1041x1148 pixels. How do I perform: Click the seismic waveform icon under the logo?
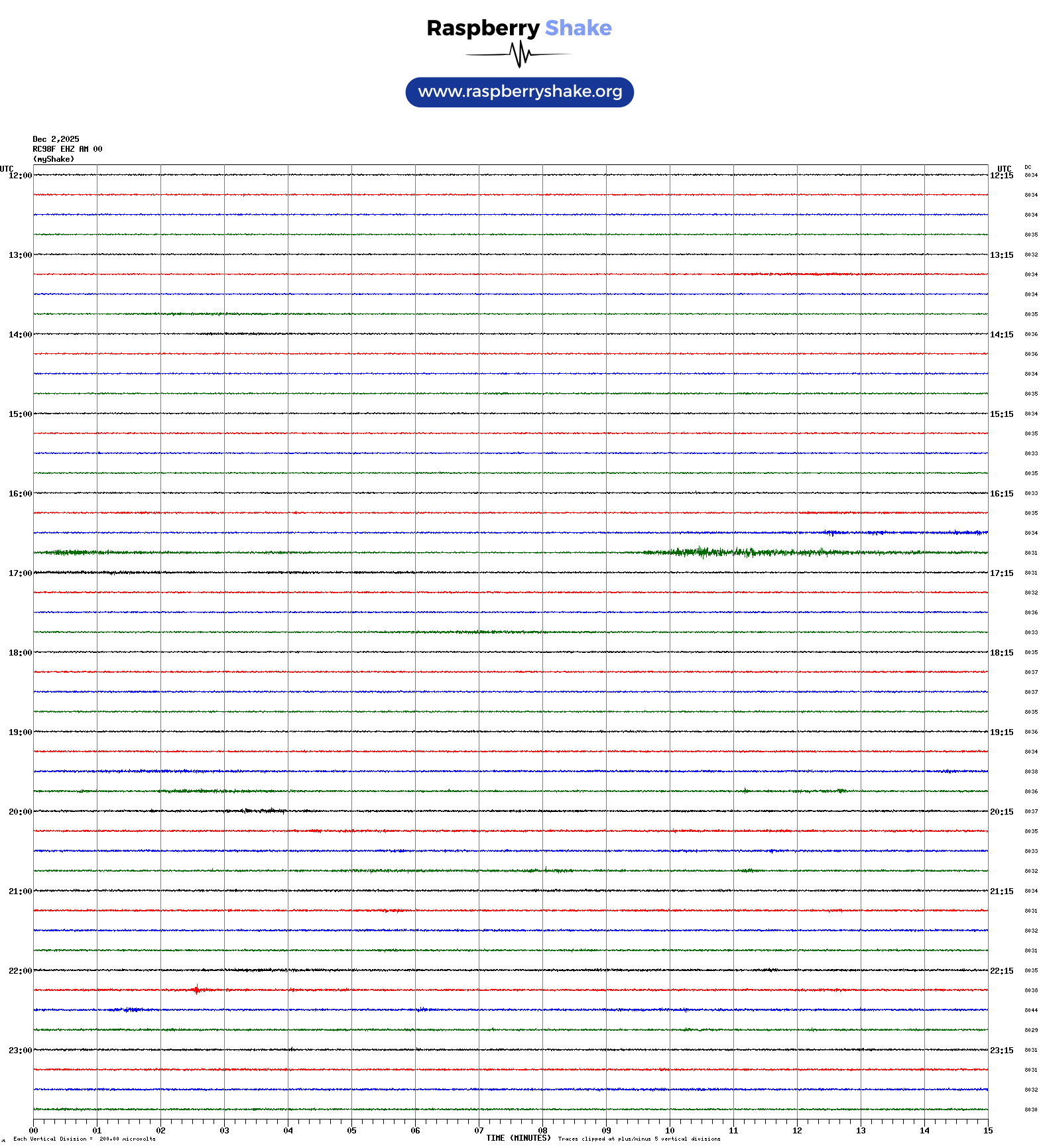point(519,54)
